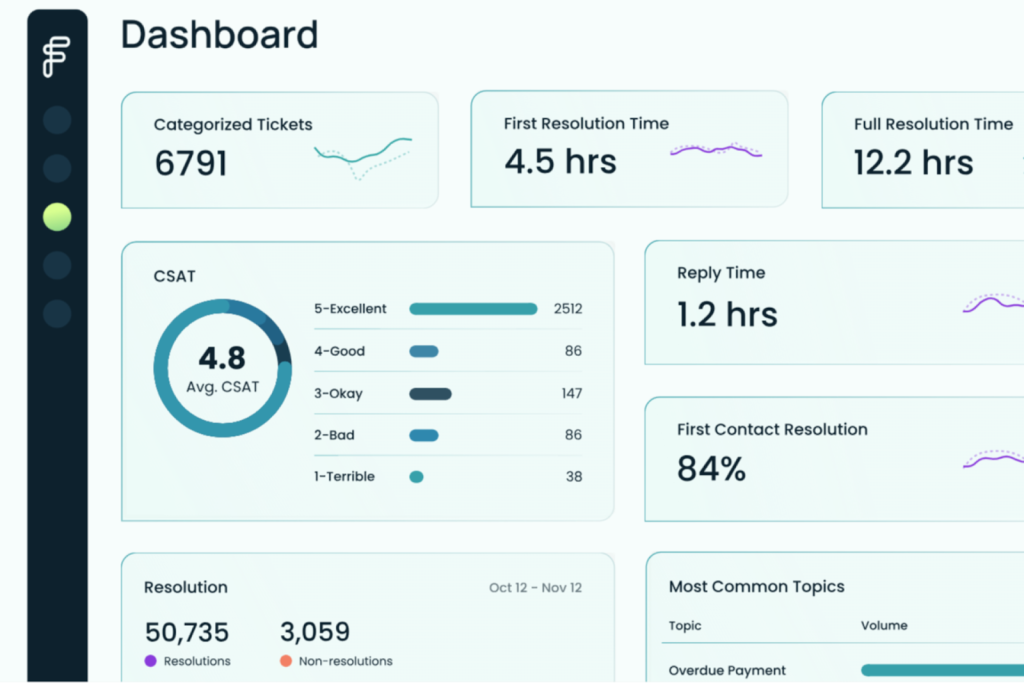Select the first sidebar navigation icon

click(x=56, y=118)
